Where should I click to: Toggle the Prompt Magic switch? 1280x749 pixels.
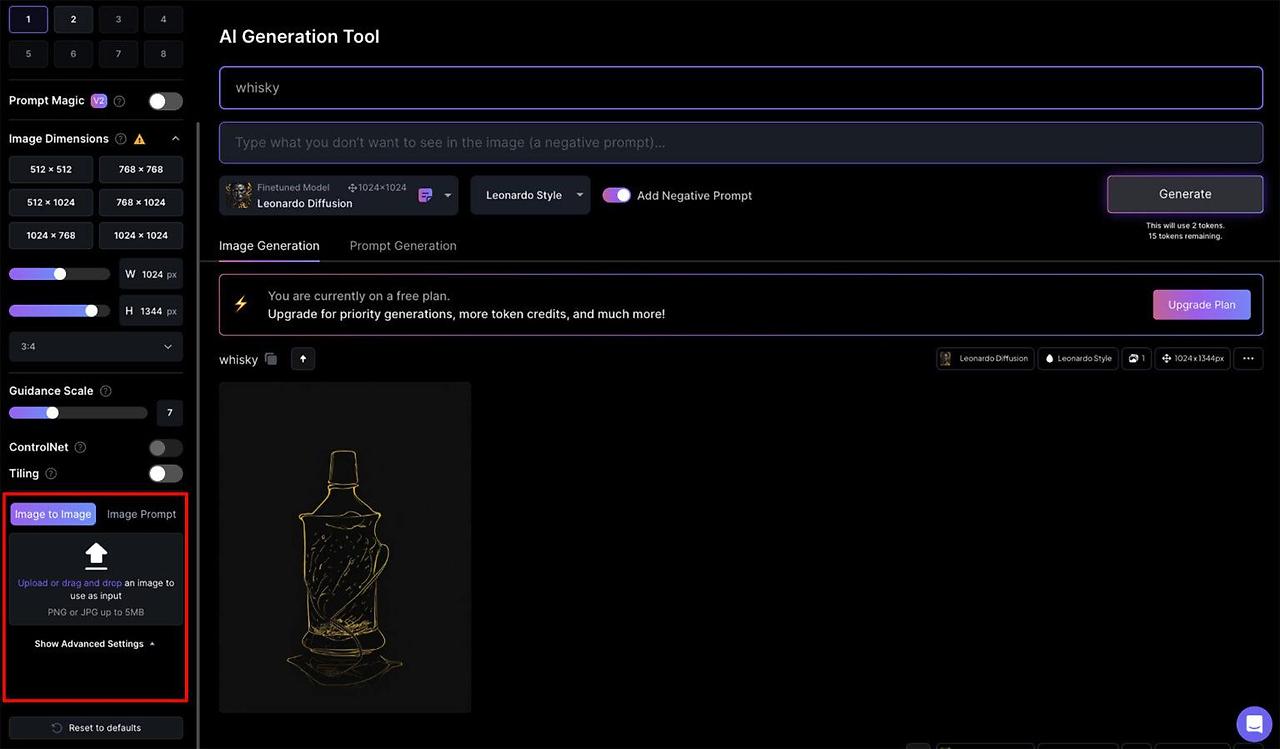(166, 101)
